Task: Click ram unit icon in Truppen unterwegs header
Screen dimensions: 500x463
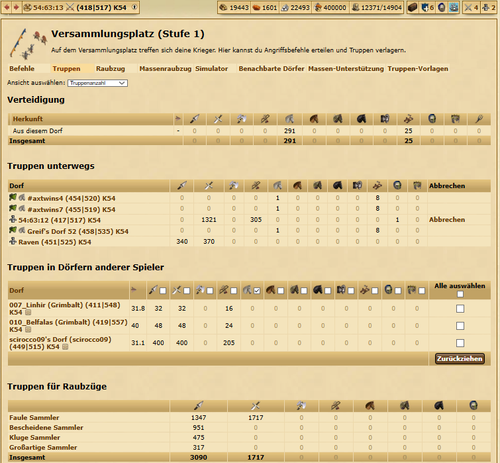Action: (x=357, y=185)
